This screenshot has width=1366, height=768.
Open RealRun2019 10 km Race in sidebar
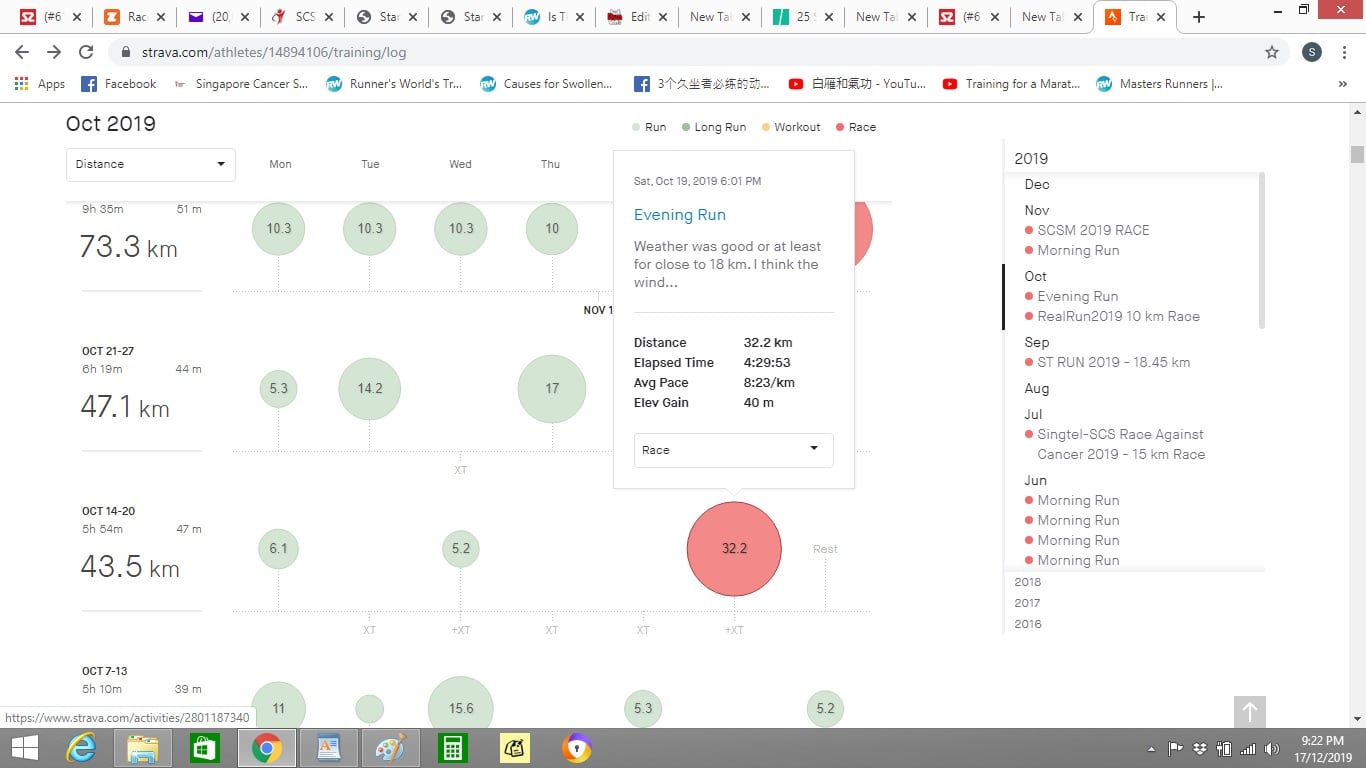point(1118,316)
